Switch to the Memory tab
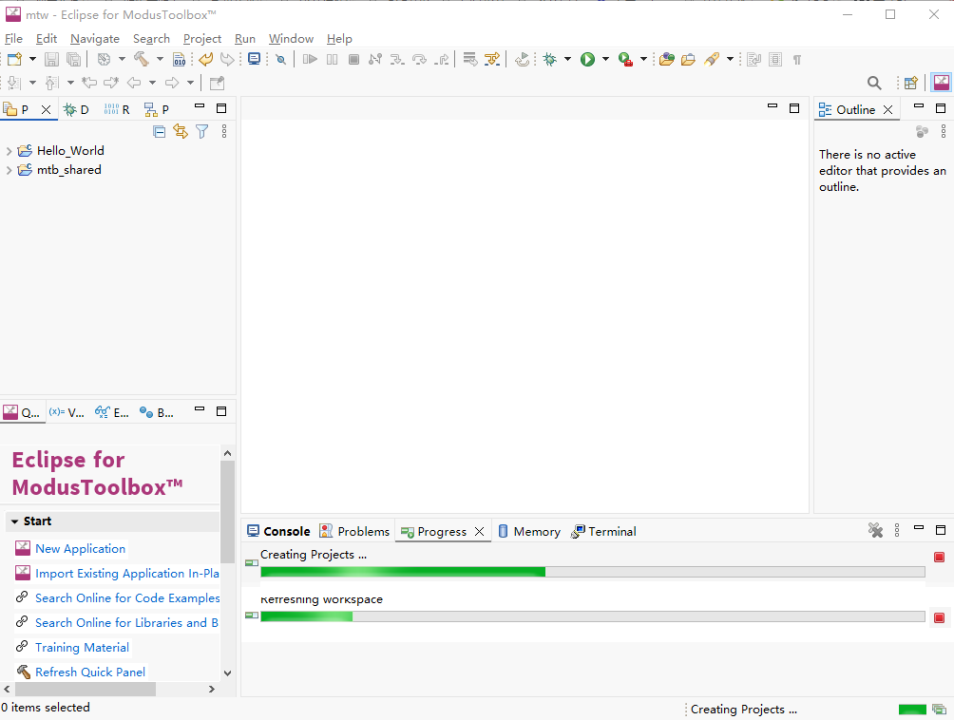The image size is (954, 720). click(529, 531)
